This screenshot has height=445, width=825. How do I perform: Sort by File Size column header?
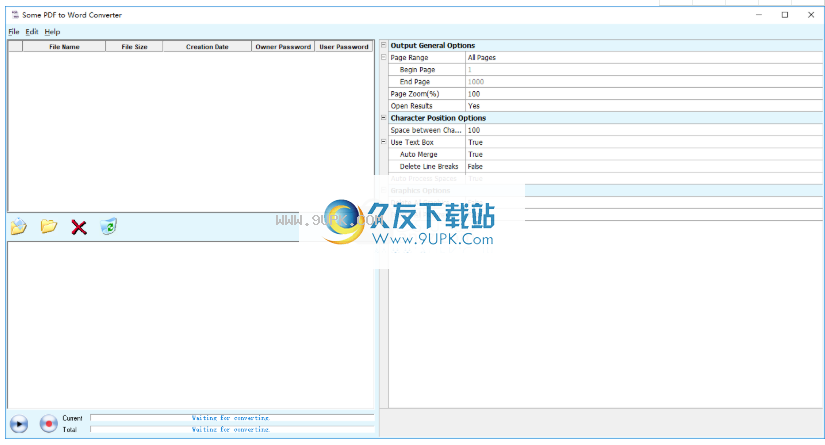coord(134,46)
